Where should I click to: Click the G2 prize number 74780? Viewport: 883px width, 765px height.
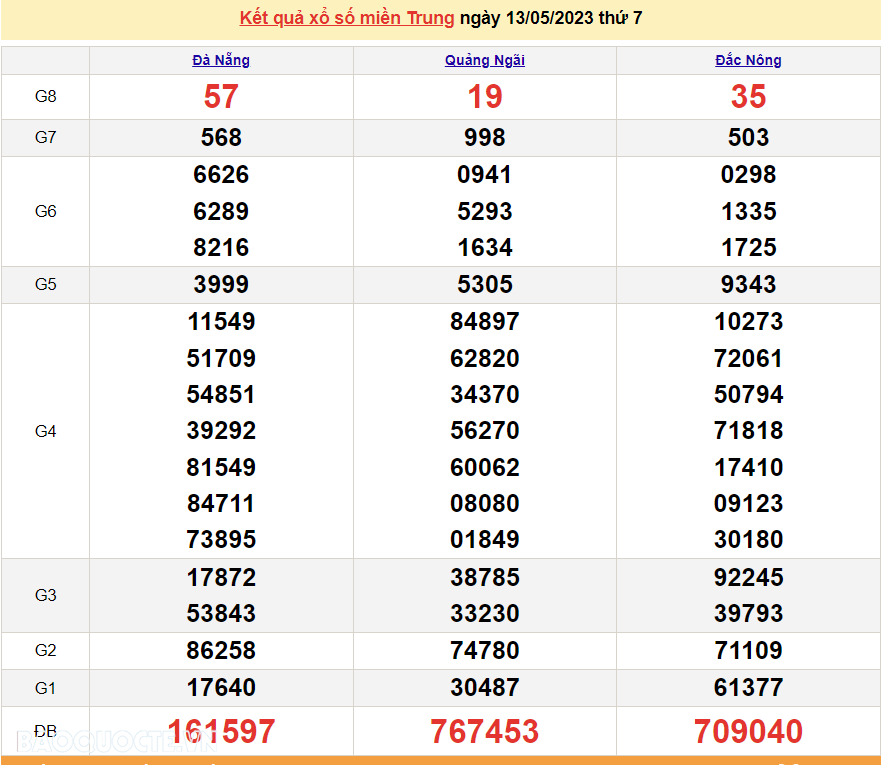click(484, 649)
